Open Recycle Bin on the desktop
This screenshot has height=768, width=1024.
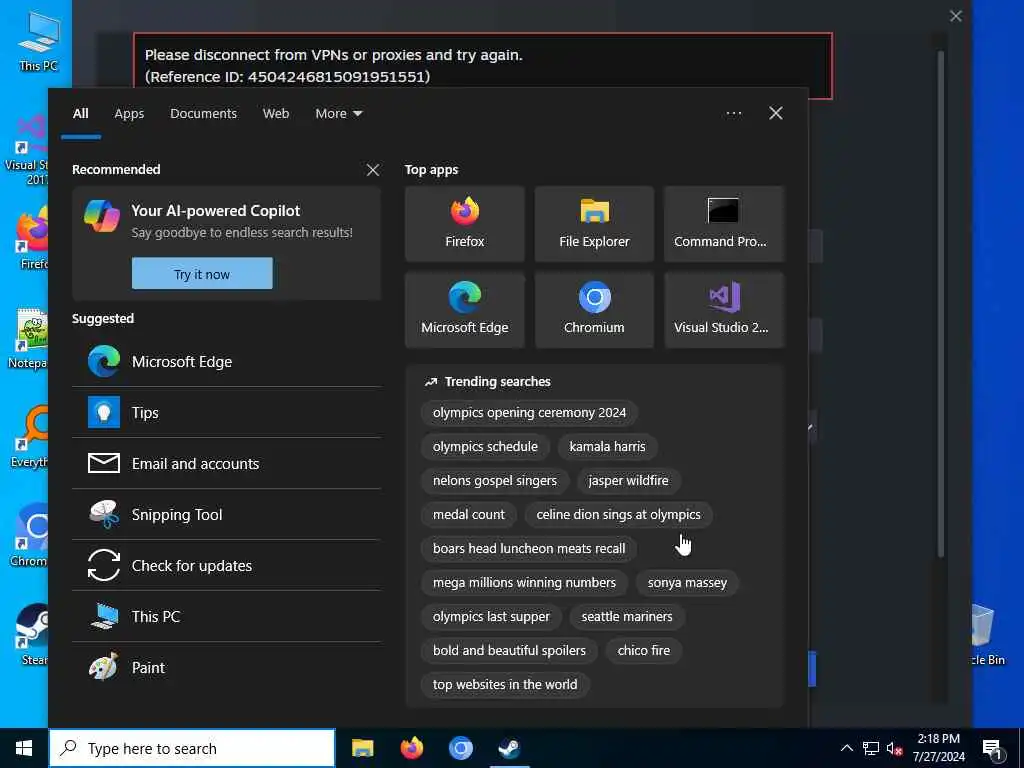pos(988,634)
